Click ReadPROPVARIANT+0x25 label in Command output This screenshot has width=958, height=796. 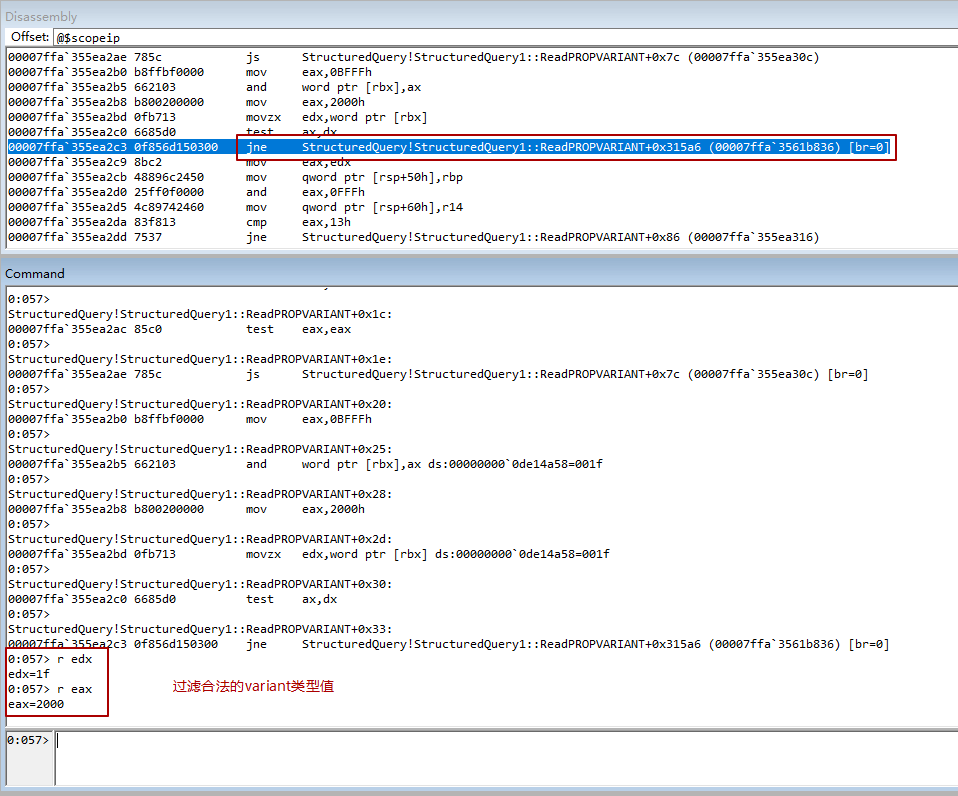click(x=200, y=449)
